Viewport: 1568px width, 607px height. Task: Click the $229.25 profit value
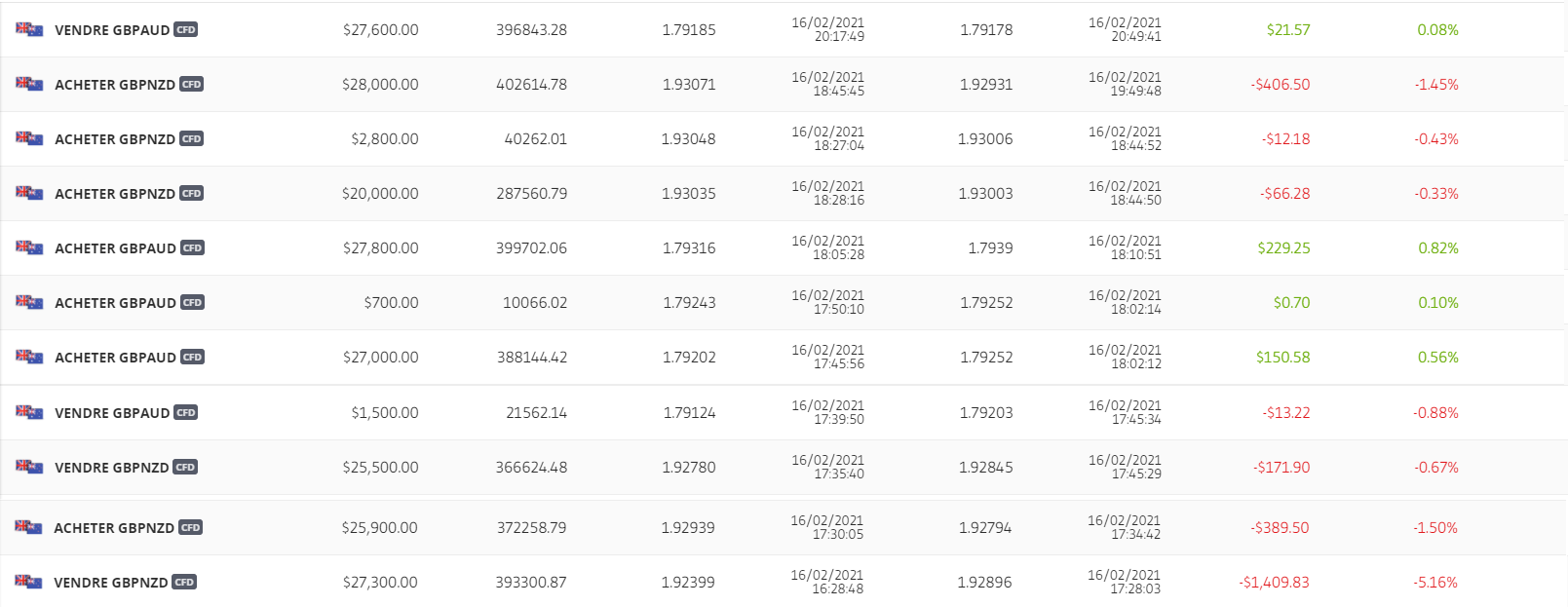pos(1283,248)
